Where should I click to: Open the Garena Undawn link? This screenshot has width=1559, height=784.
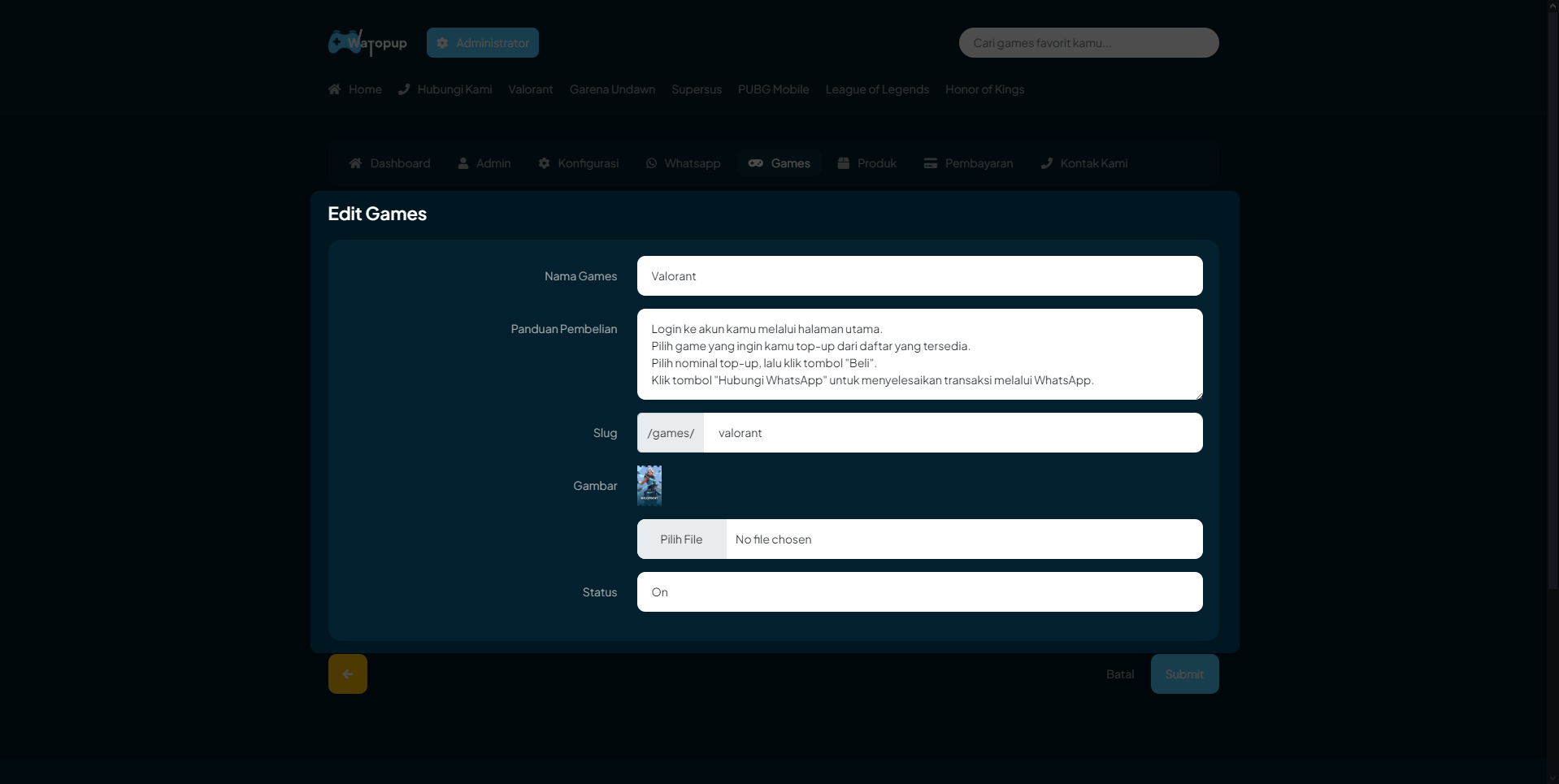point(612,89)
